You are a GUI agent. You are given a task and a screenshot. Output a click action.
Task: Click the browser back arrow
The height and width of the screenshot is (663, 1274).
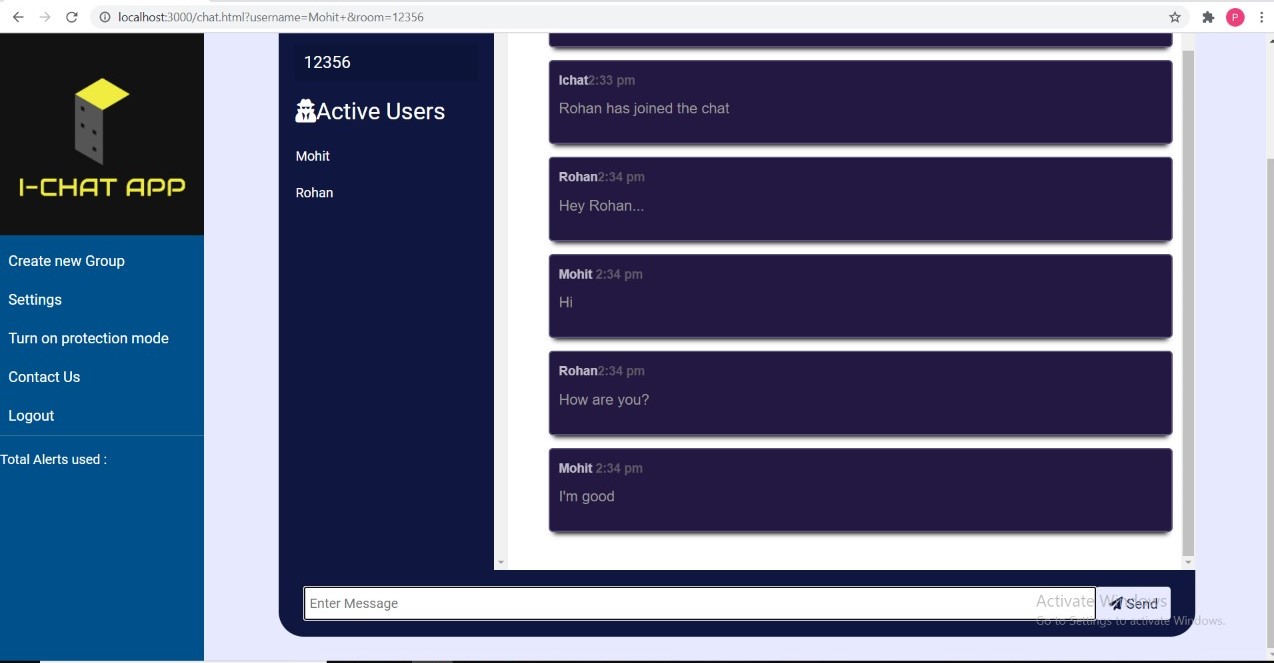(x=18, y=17)
